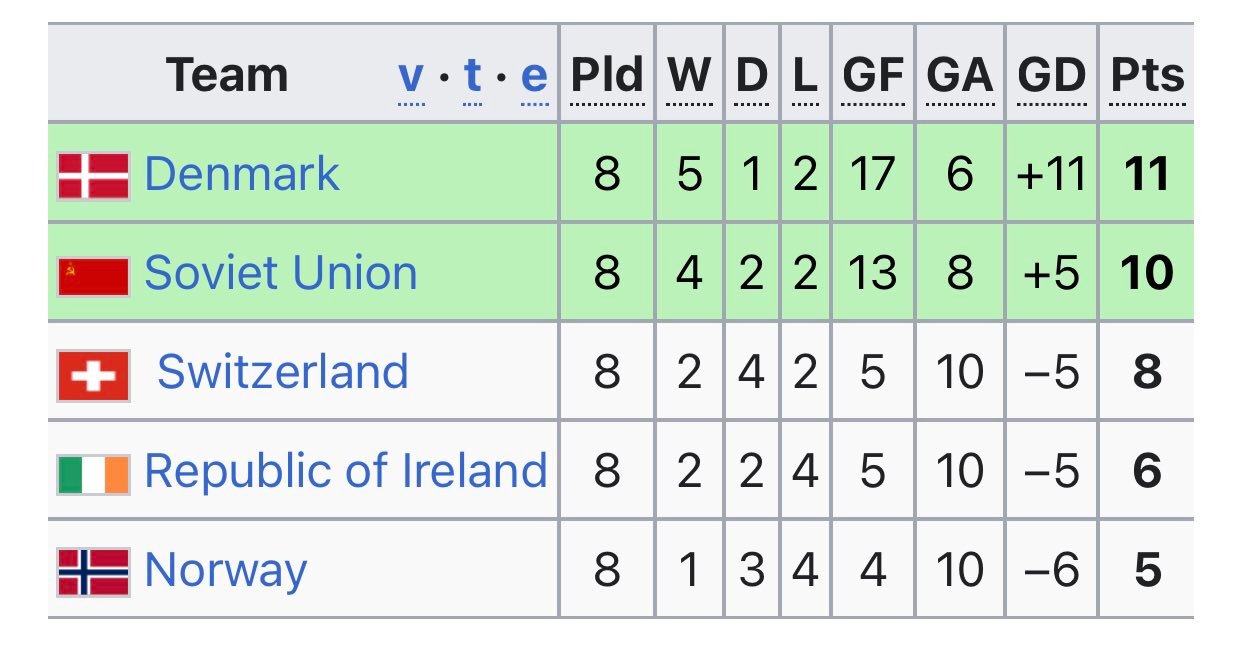Open the Norway team link

(x=226, y=570)
